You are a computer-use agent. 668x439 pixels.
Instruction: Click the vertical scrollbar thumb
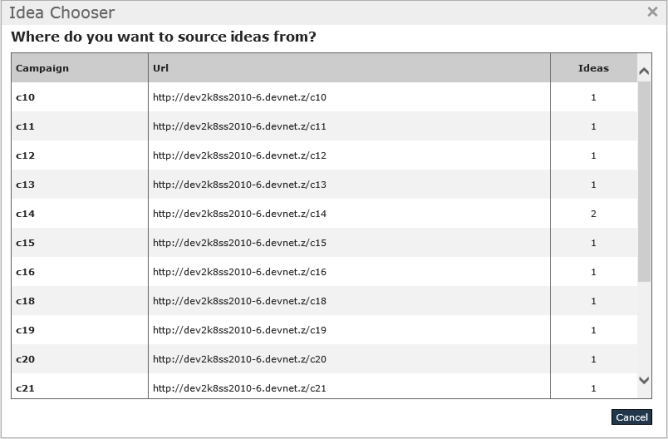coord(644,180)
